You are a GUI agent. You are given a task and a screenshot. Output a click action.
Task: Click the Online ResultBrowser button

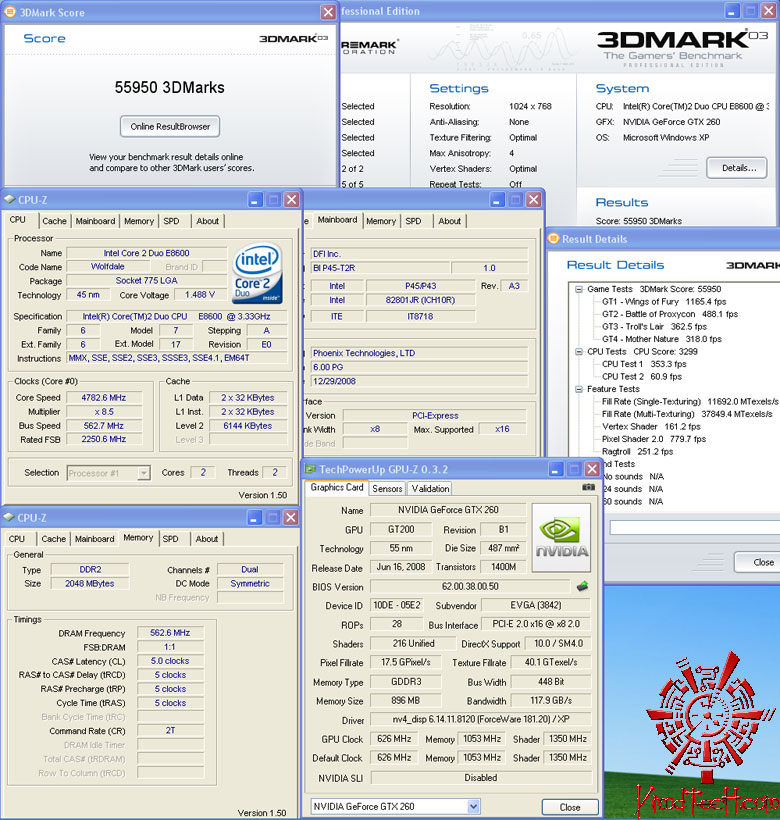[x=170, y=127]
